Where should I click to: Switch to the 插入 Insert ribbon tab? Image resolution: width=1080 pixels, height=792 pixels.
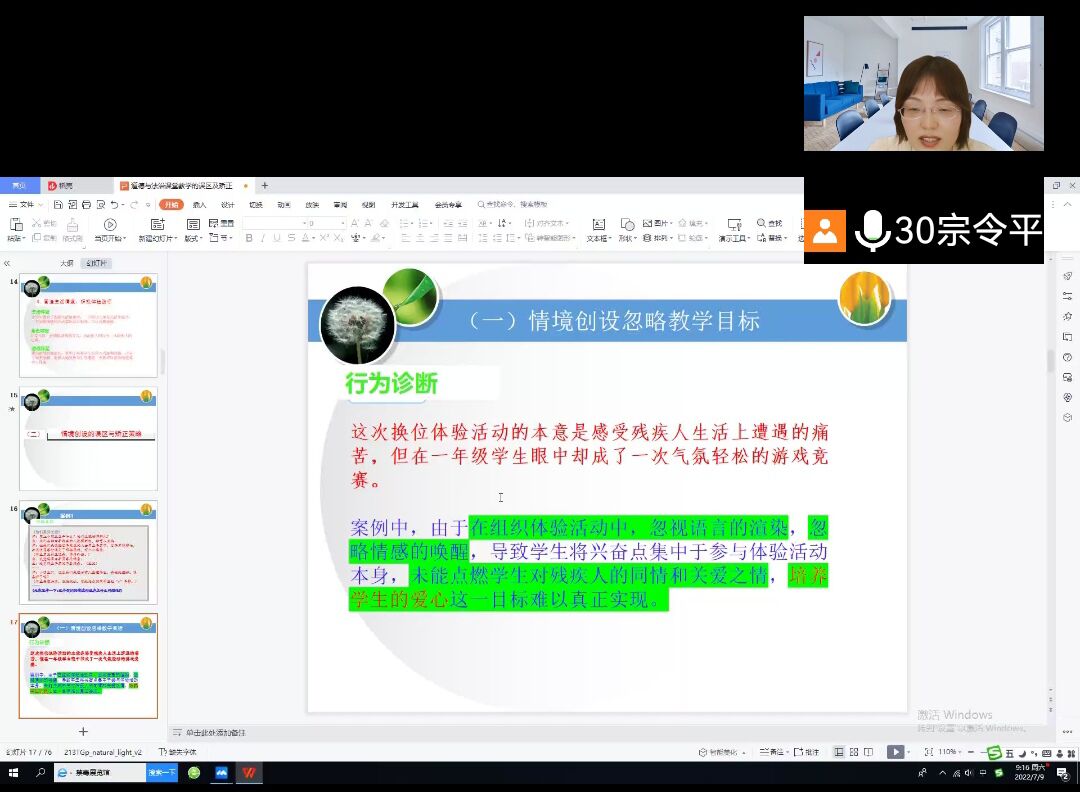[x=199, y=205]
